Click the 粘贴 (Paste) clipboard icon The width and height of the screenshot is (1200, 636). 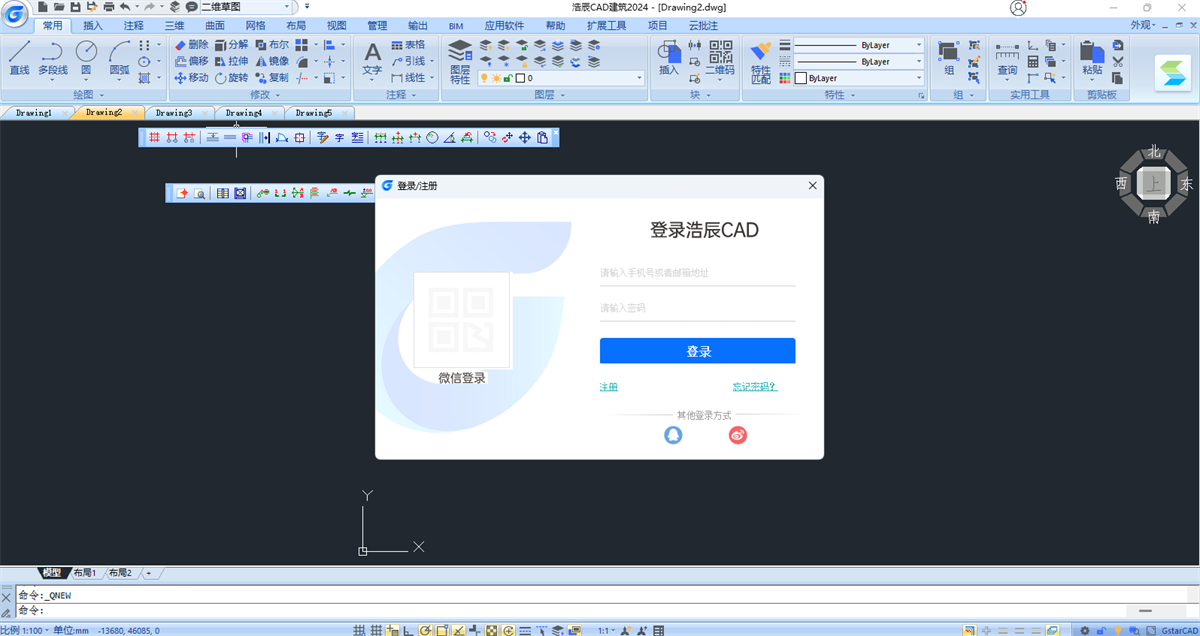pyautogui.click(x=1093, y=58)
